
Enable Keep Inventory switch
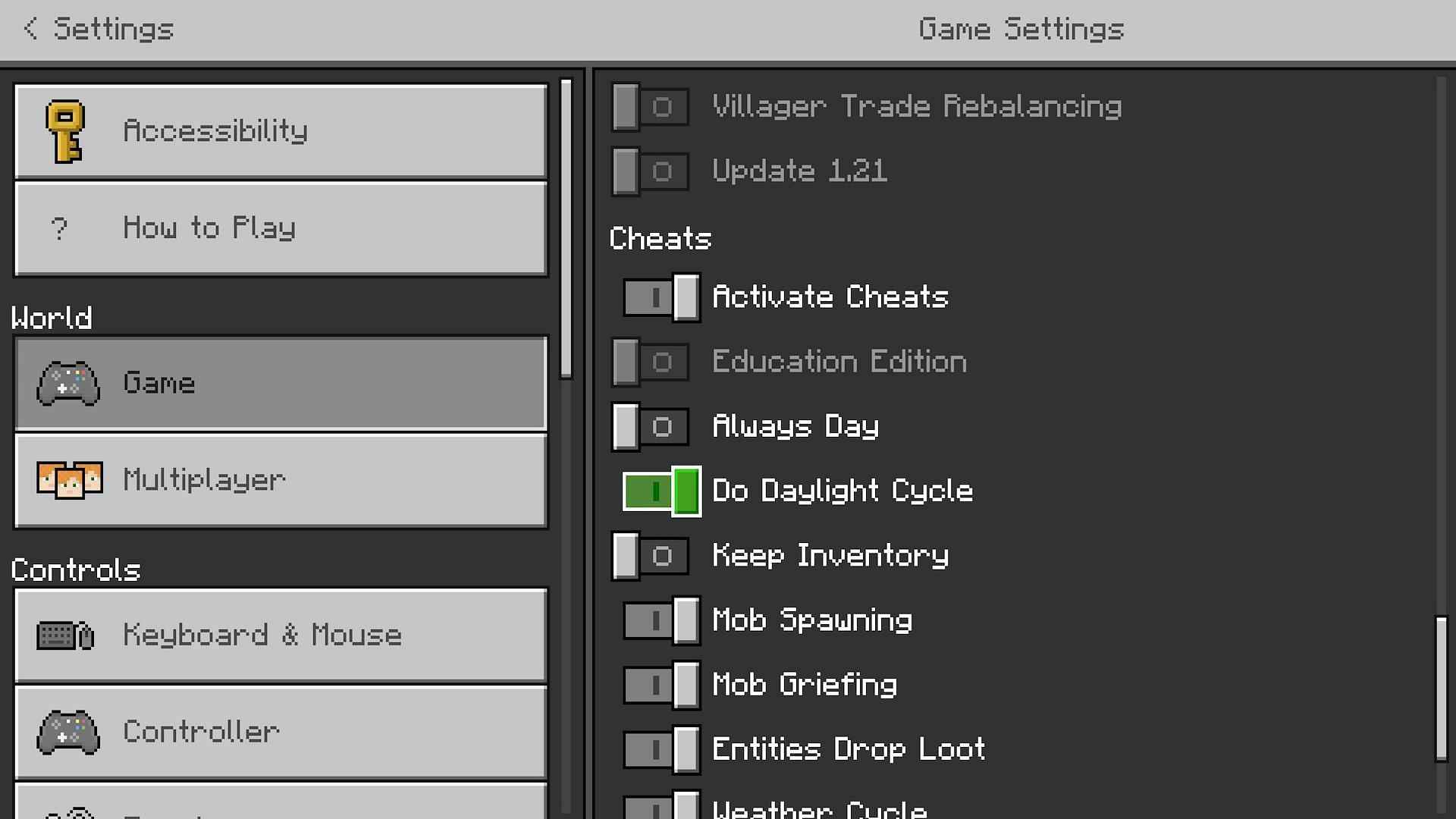pyautogui.click(x=650, y=556)
